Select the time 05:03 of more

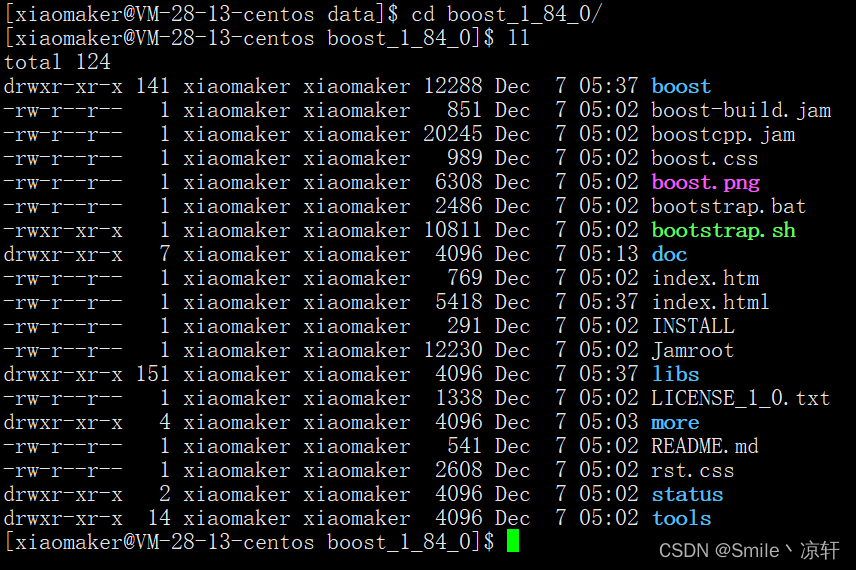609,423
